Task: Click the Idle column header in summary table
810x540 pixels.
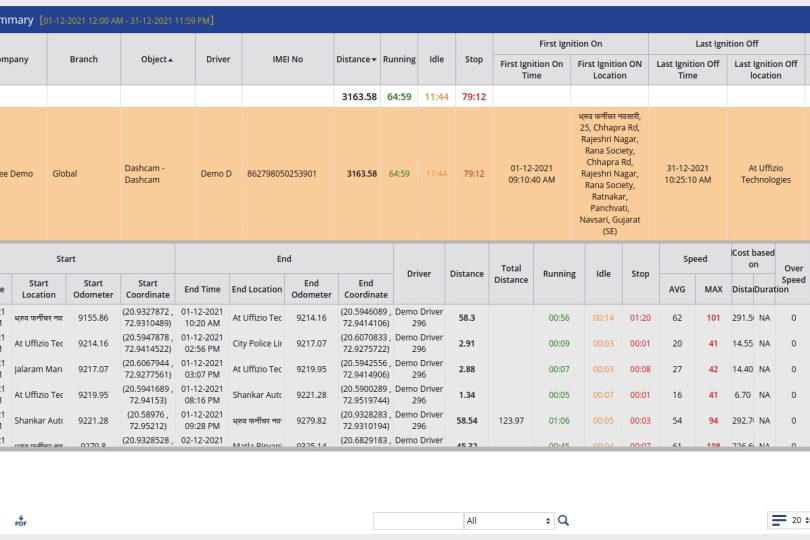Action: 436,59
